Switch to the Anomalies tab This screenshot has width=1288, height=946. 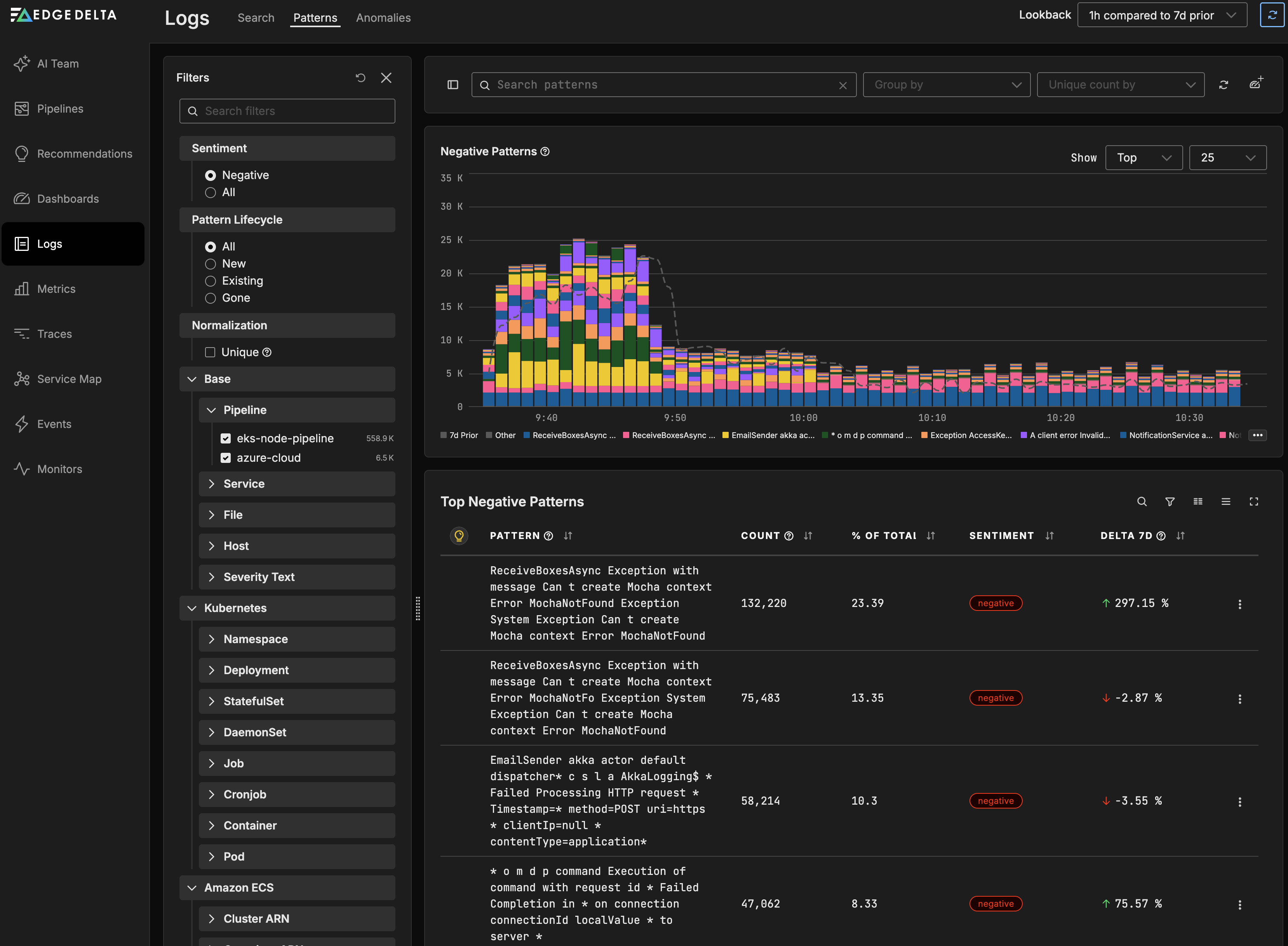(383, 18)
